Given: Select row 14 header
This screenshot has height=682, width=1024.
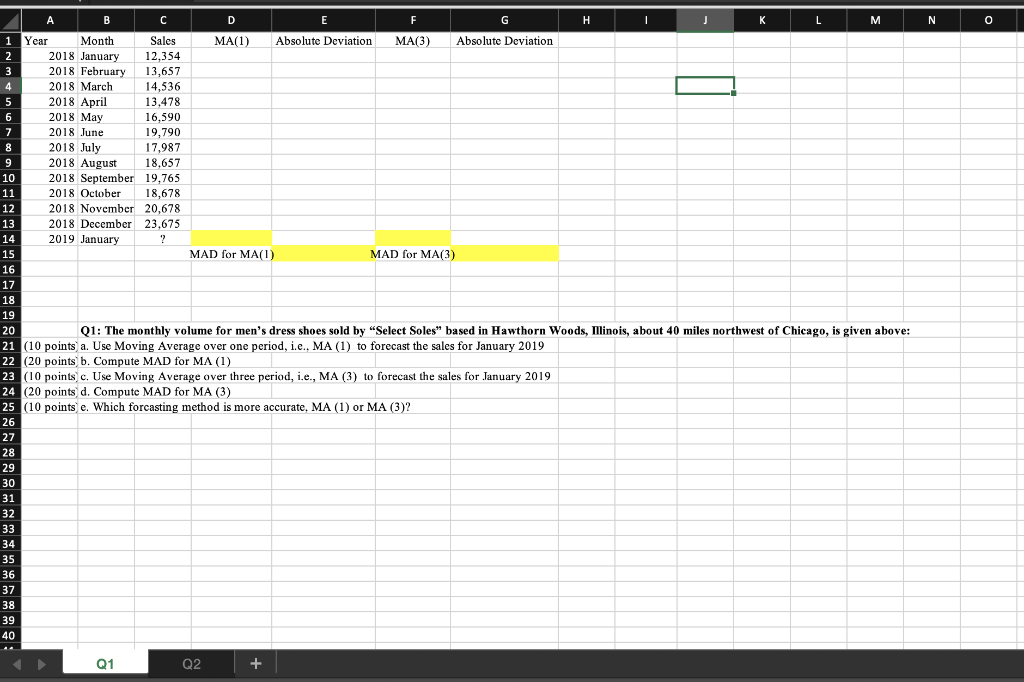Looking at the screenshot, I should tap(8, 239).
